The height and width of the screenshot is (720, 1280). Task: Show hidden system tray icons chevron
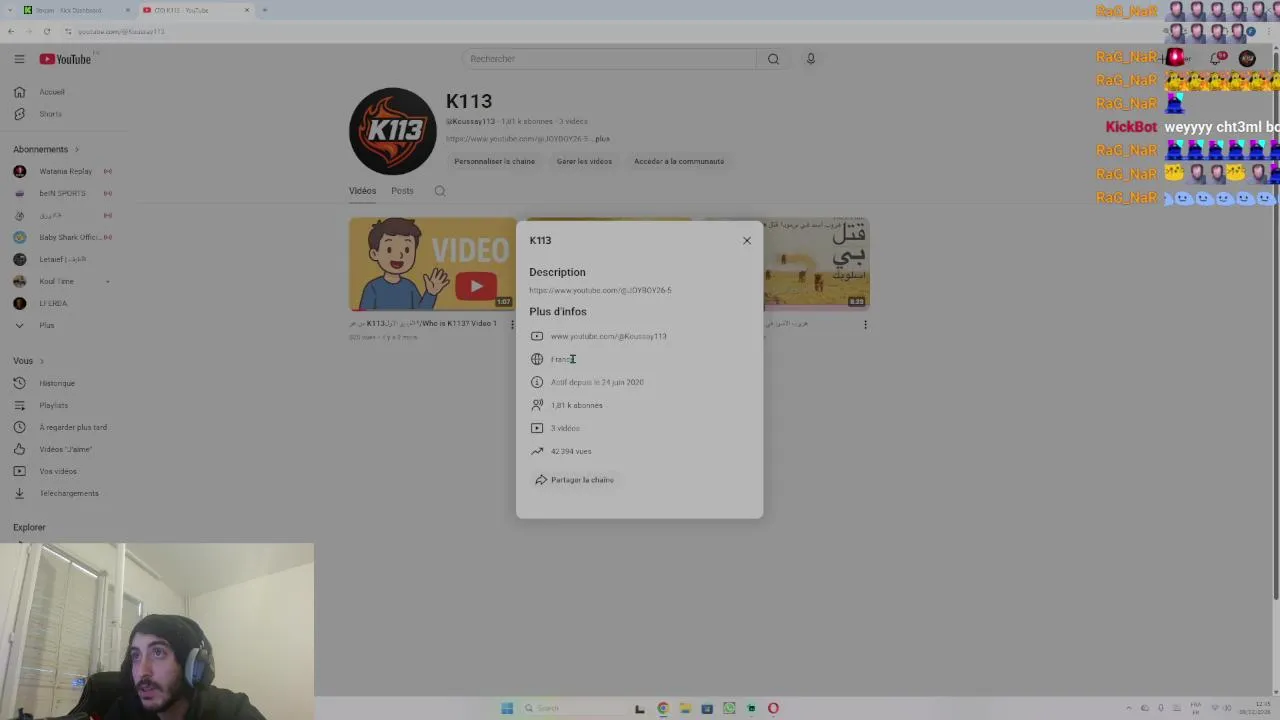click(x=1129, y=708)
